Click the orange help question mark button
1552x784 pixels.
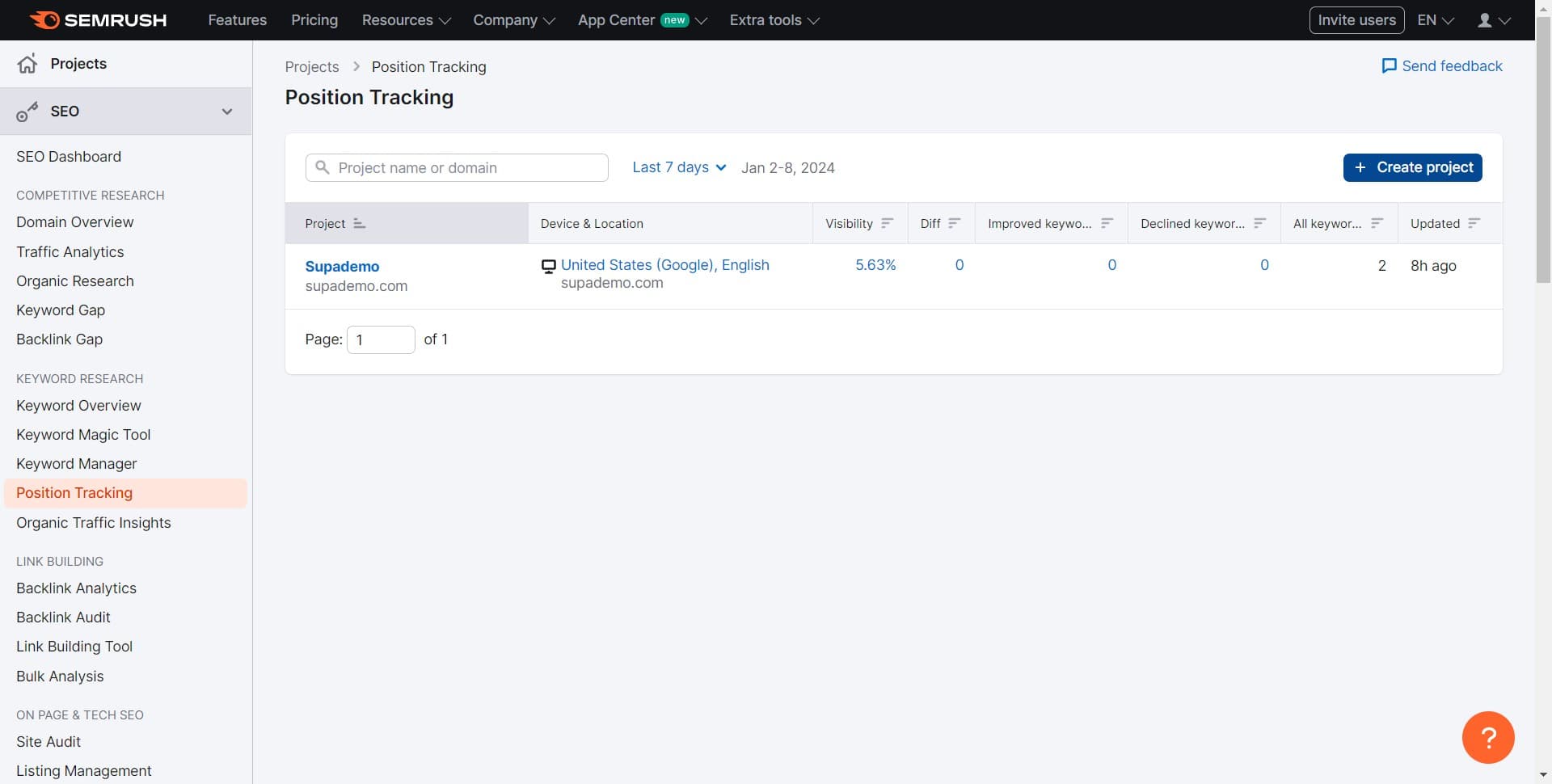click(1487, 737)
